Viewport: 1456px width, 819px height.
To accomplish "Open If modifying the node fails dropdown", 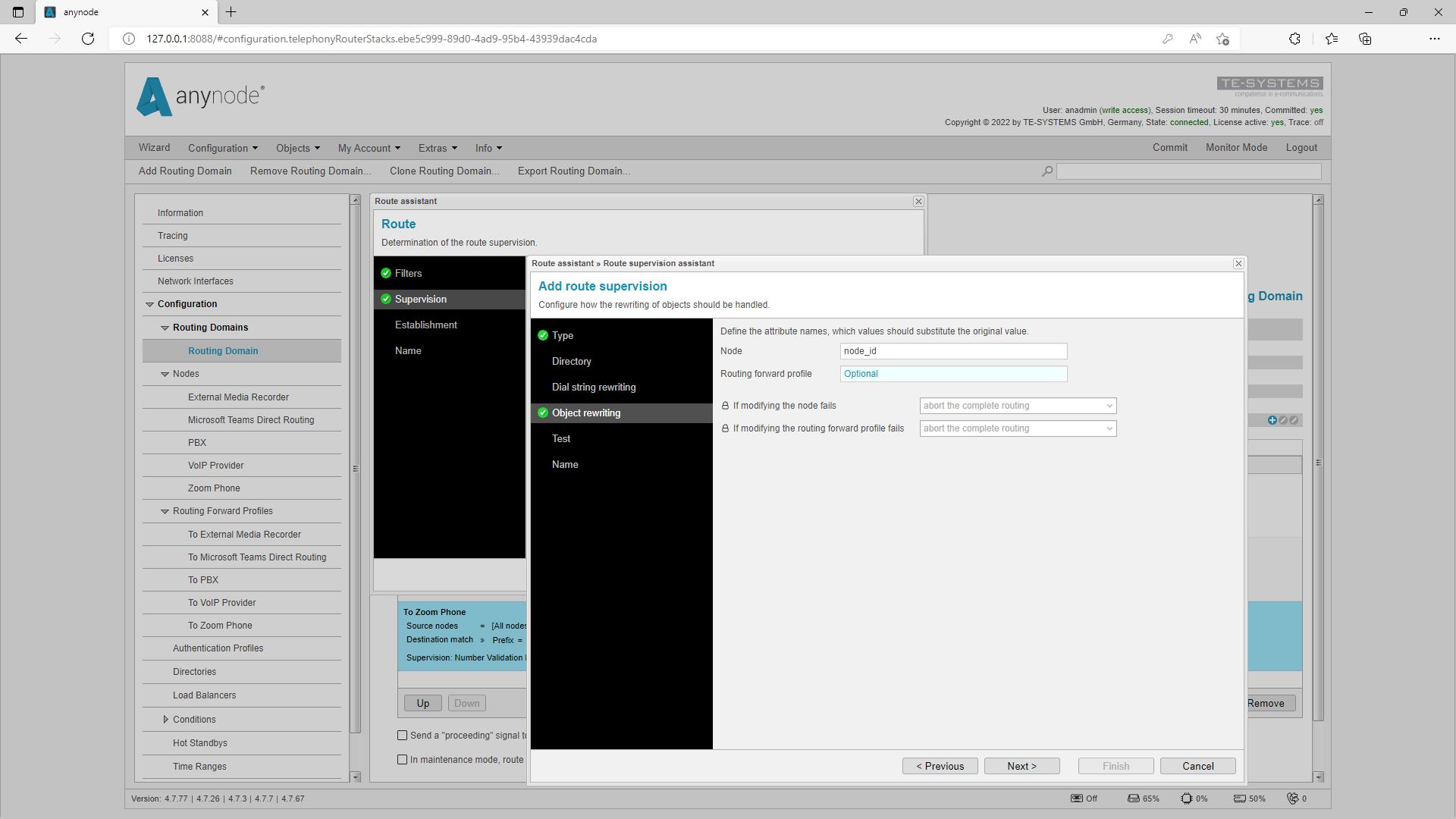I will (1018, 406).
